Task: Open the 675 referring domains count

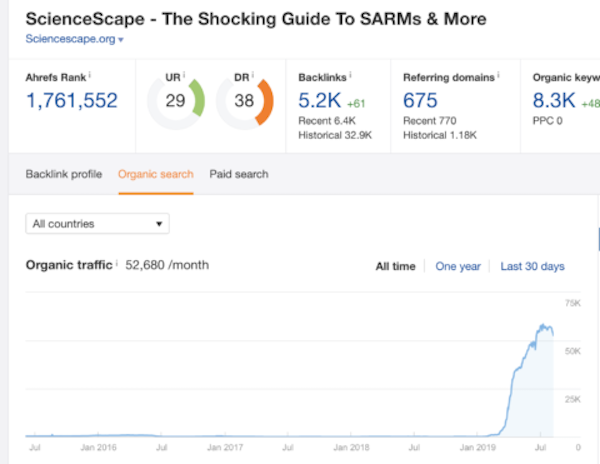Action: [420, 101]
